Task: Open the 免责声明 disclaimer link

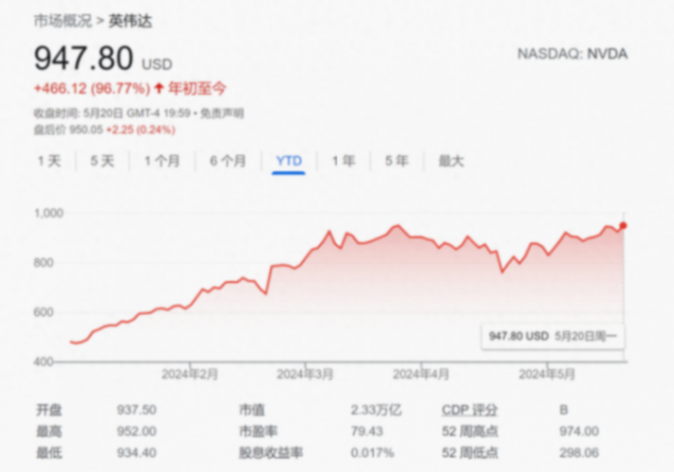Action: pyautogui.click(x=222, y=113)
